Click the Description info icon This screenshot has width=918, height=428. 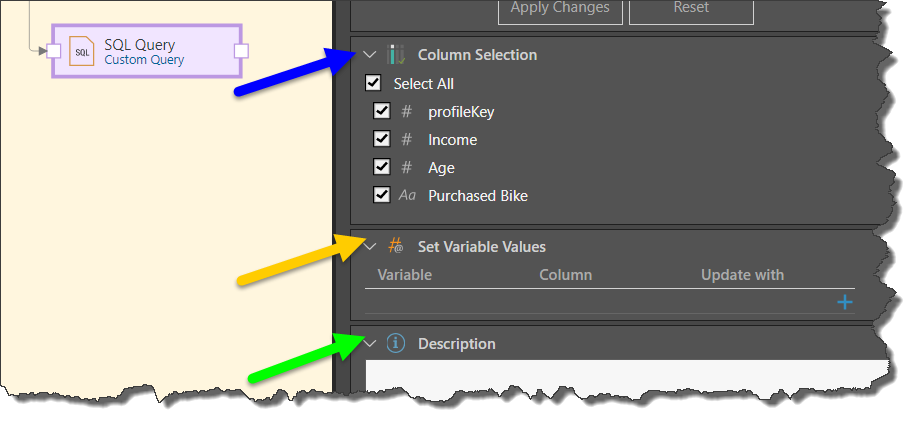(396, 343)
